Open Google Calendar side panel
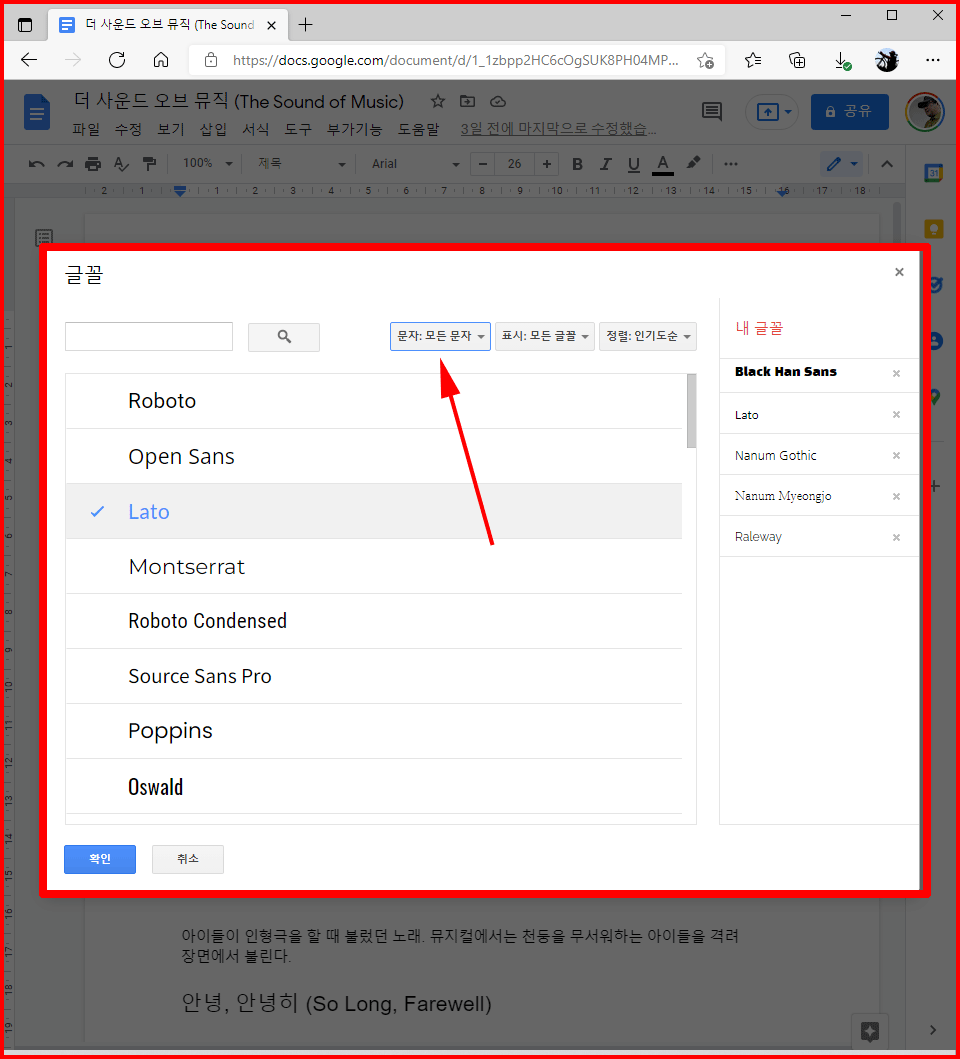Screen dimensions: 960x1059 934,173
